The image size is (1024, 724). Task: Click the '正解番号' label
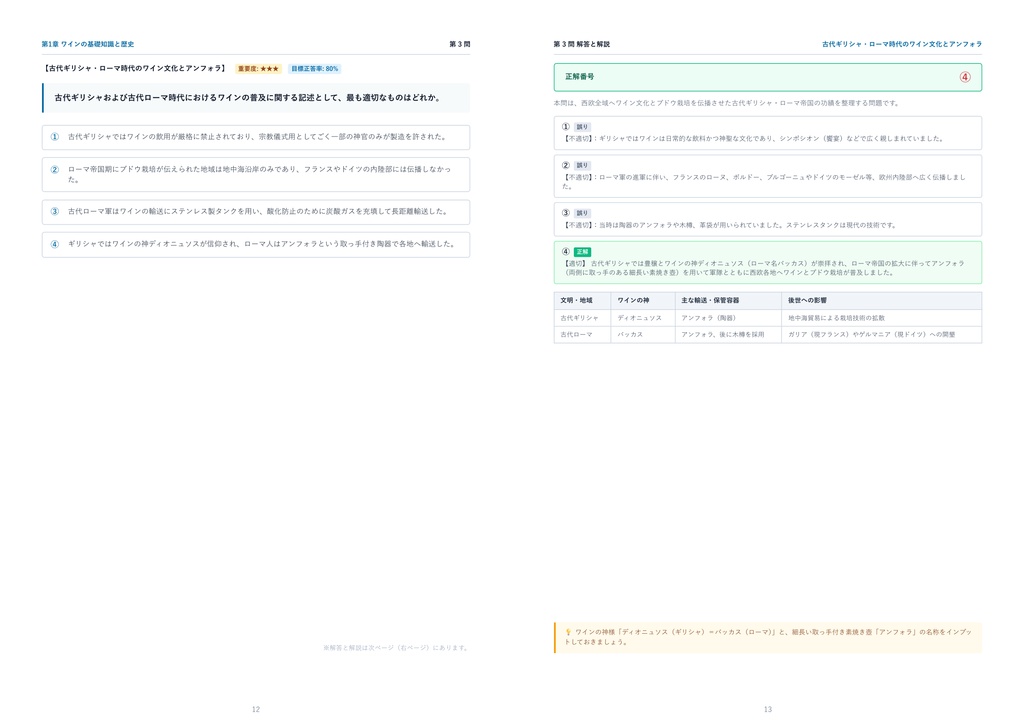(x=579, y=76)
